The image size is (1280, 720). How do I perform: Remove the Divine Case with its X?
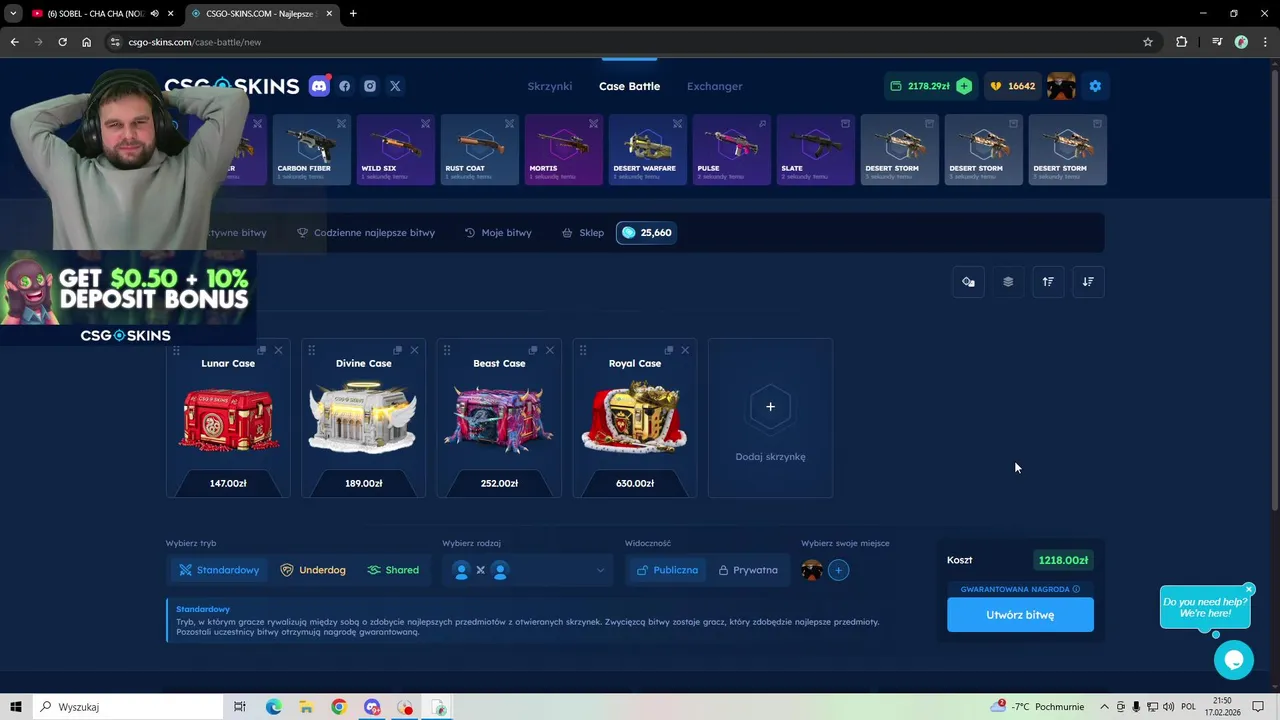coord(414,350)
